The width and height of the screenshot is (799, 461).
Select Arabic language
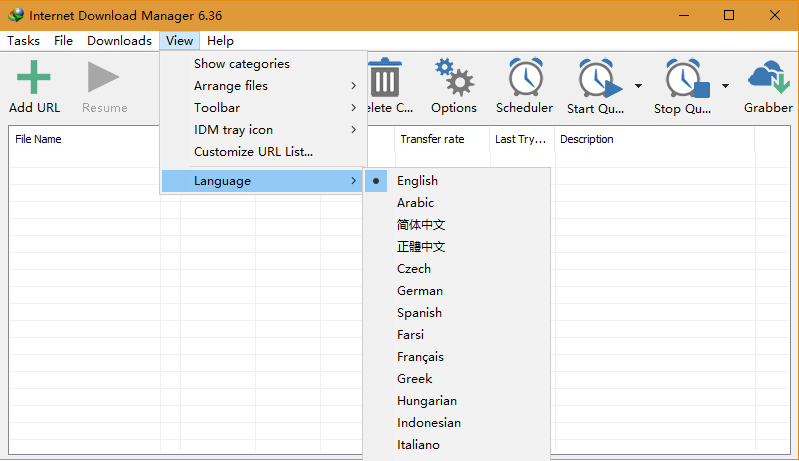pos(457,203)
